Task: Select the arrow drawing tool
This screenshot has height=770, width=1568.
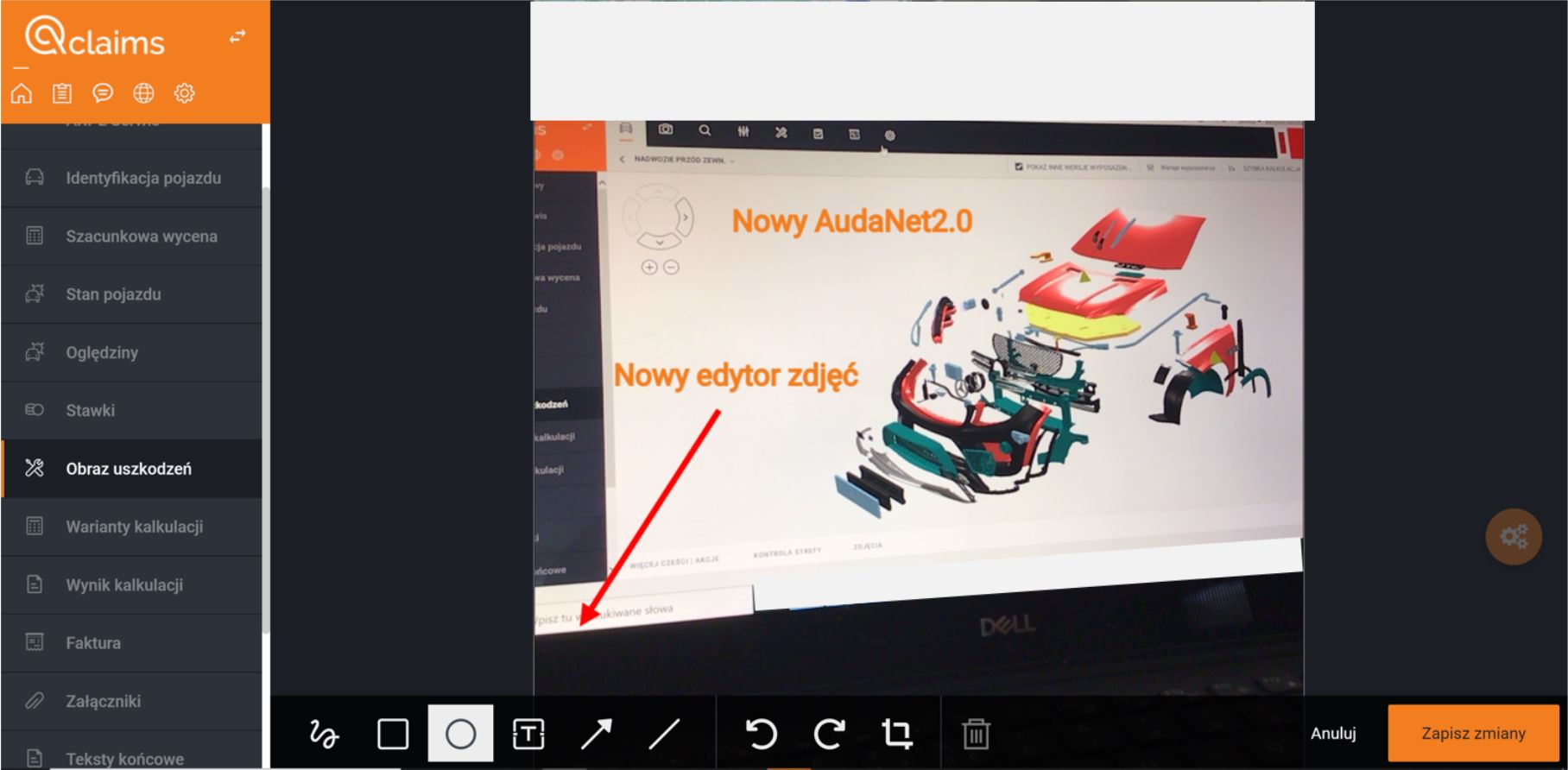Action: (x=596, y=734)
